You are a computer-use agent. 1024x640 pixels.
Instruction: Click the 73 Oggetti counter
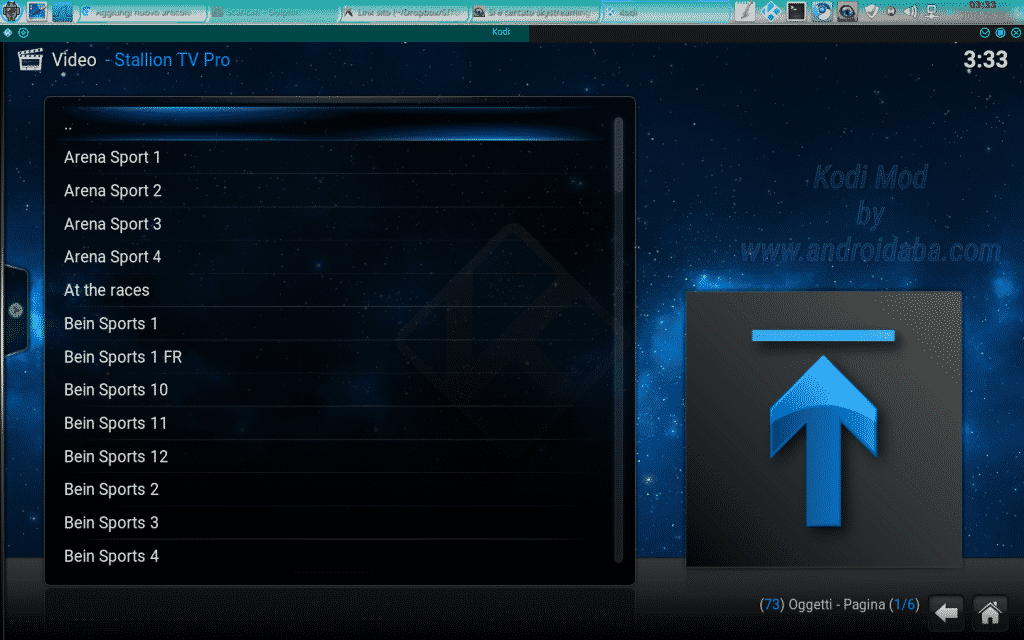pyautogui.click(x=795, y=605)
